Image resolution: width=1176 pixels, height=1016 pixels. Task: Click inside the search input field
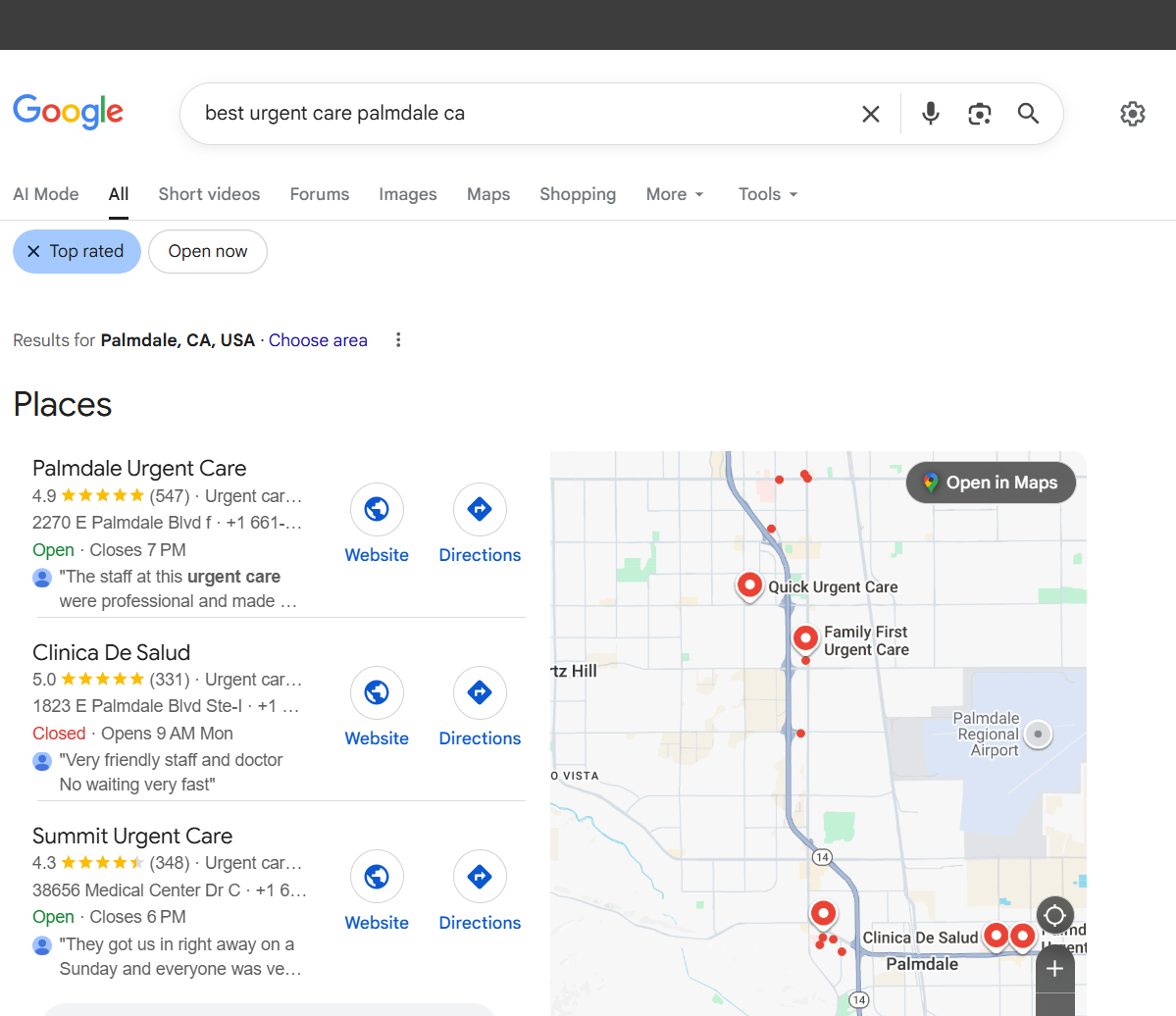(x=525, y=113)
